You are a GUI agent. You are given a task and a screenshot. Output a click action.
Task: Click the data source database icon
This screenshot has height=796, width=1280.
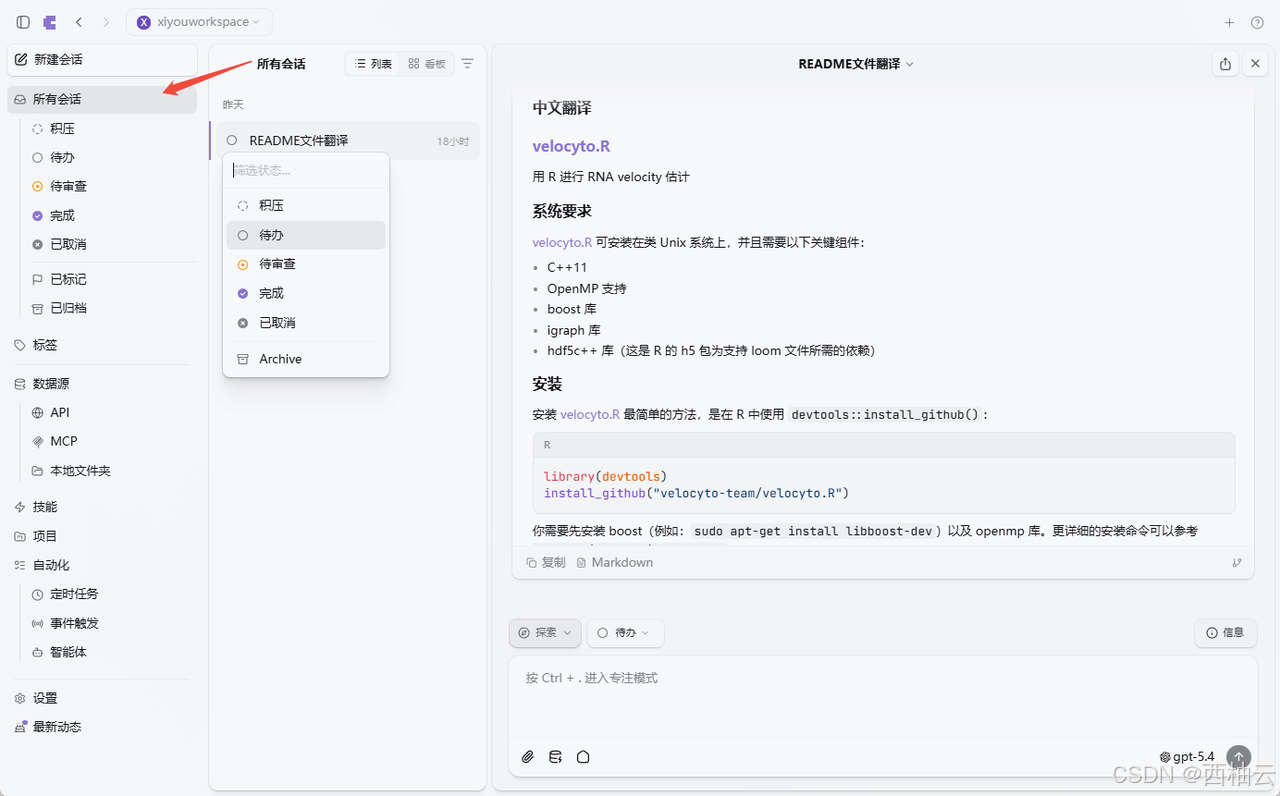point(555,757)
